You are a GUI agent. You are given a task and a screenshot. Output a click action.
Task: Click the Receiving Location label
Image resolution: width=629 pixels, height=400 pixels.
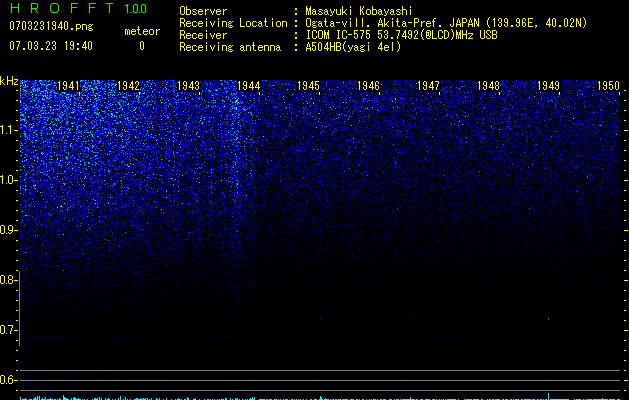coord(233,23)
